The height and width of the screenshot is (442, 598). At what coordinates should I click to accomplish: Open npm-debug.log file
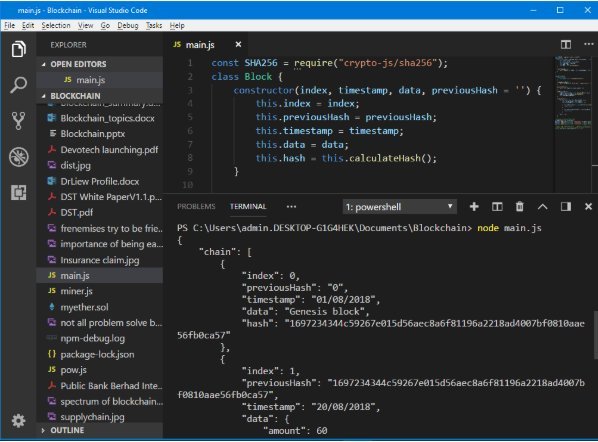pyautogui.click(x=100, y=339)
